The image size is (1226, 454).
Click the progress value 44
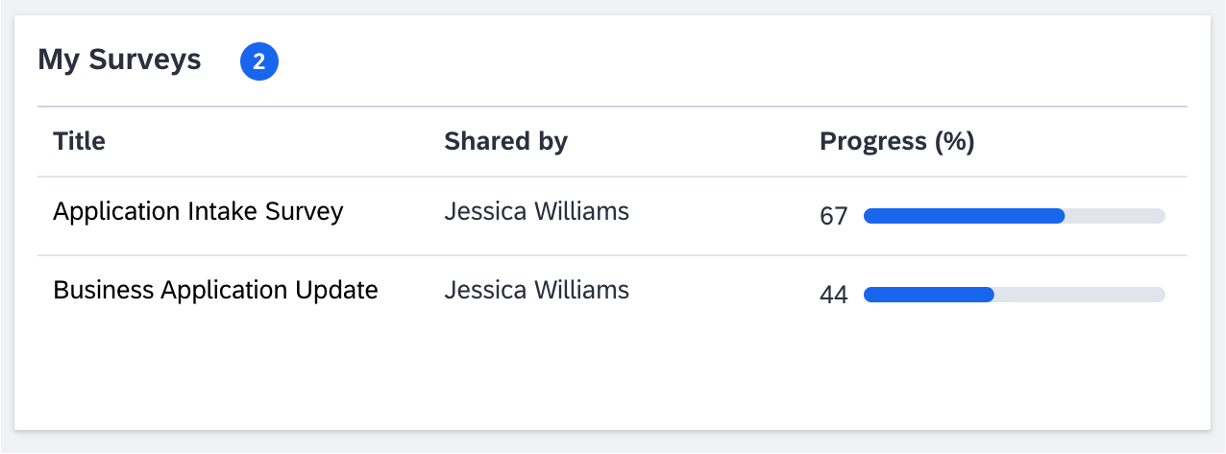pos(834,294)
